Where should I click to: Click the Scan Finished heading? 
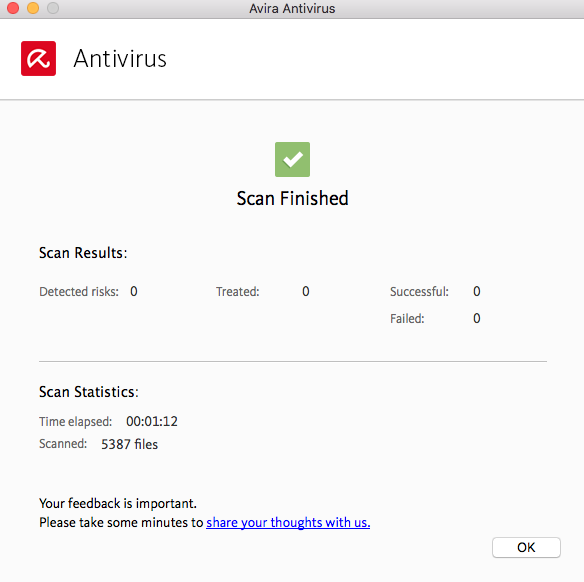[x=292, y=198]
